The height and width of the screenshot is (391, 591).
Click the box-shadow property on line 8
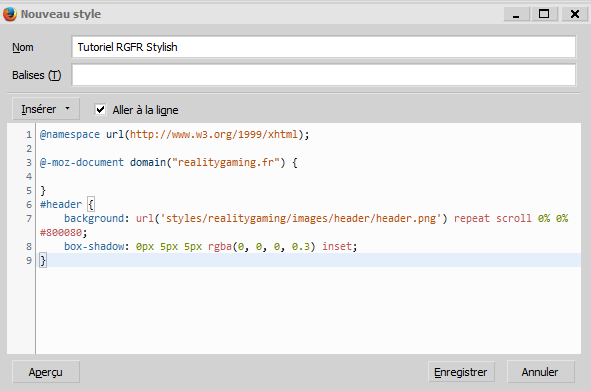pyautogui.click(x=94, y=246)
